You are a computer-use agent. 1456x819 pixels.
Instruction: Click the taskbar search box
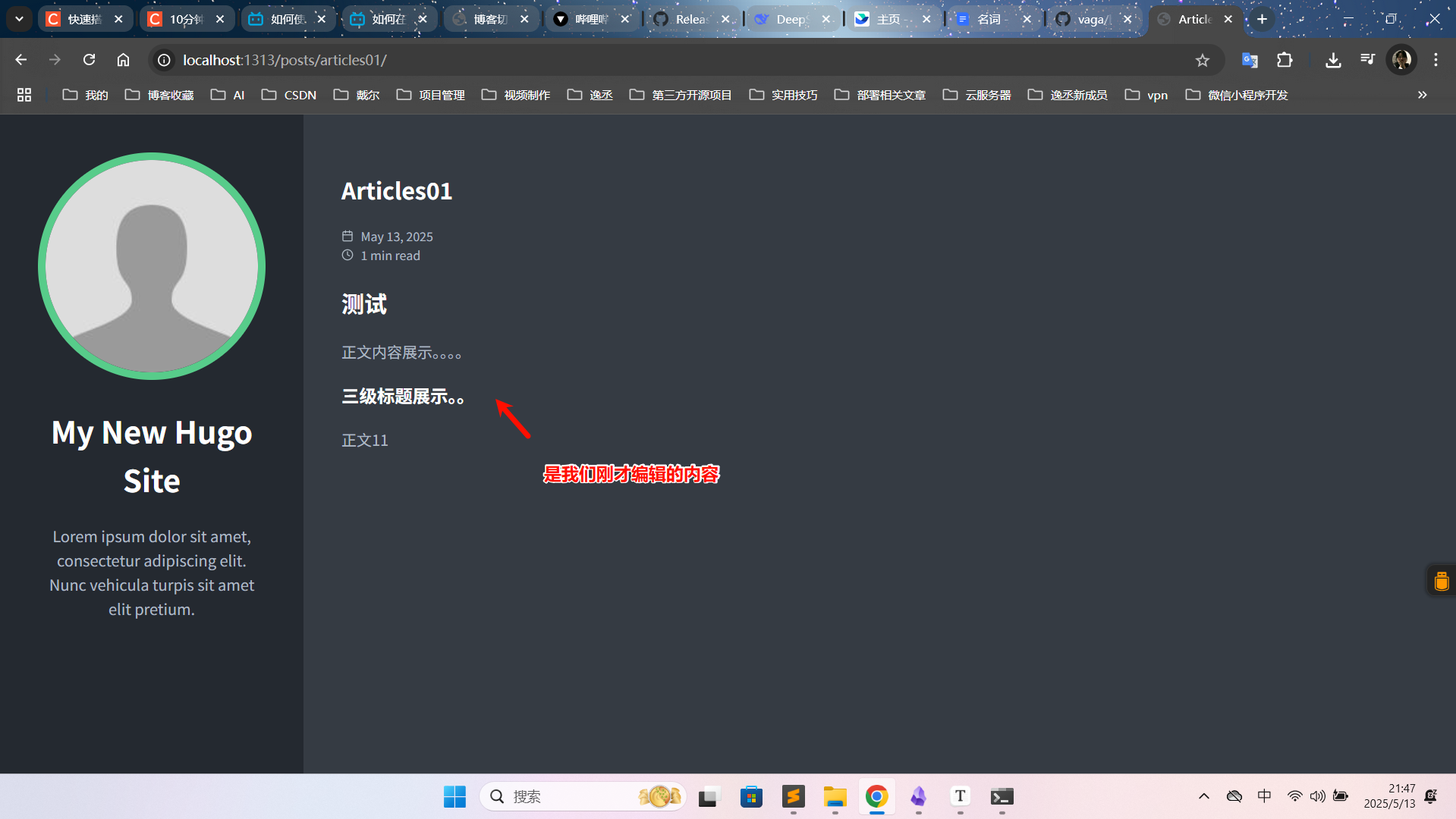(x=583, y=796)
